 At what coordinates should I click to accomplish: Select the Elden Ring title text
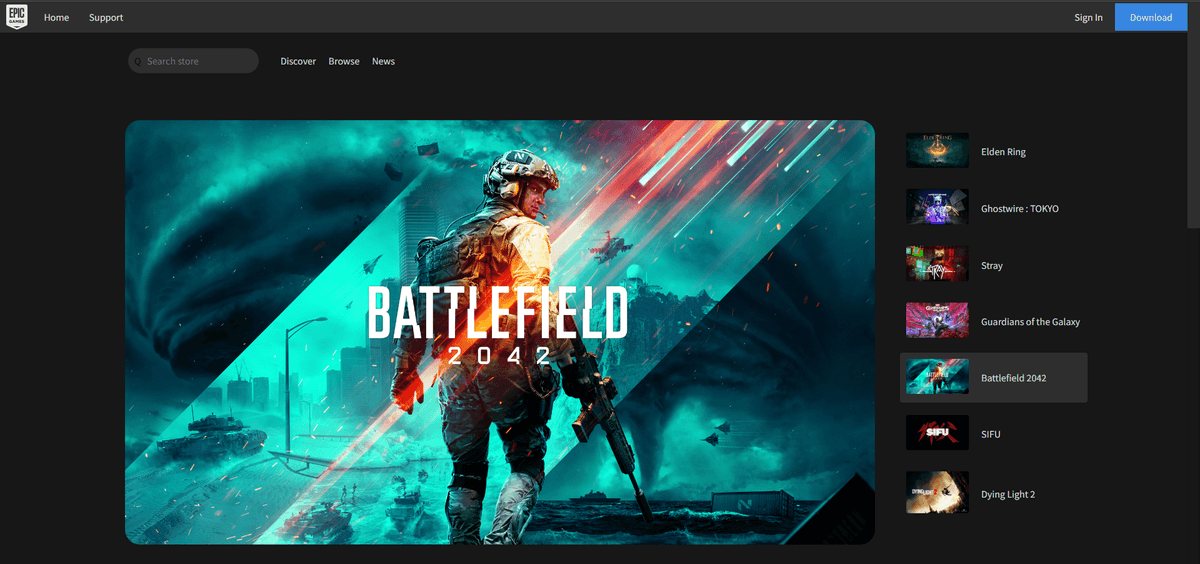pos(1003,152)
